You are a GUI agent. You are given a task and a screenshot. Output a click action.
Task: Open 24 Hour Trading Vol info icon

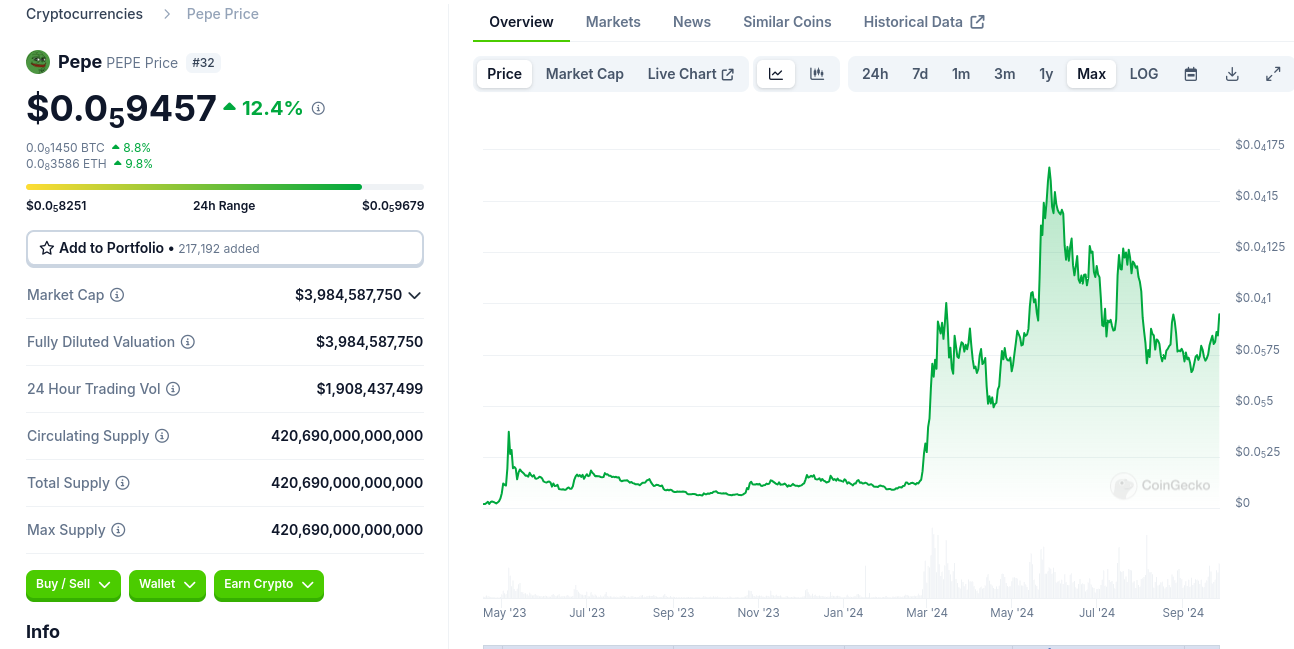click(173, 389)
